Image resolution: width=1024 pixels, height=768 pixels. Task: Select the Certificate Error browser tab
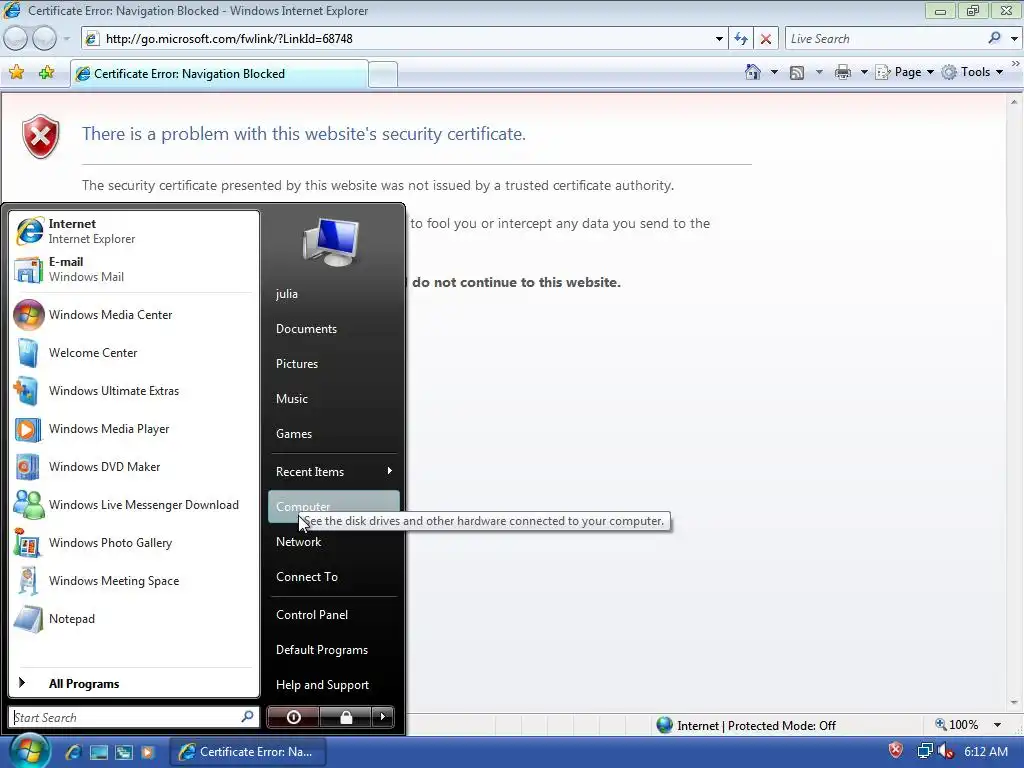coord(219,74)
